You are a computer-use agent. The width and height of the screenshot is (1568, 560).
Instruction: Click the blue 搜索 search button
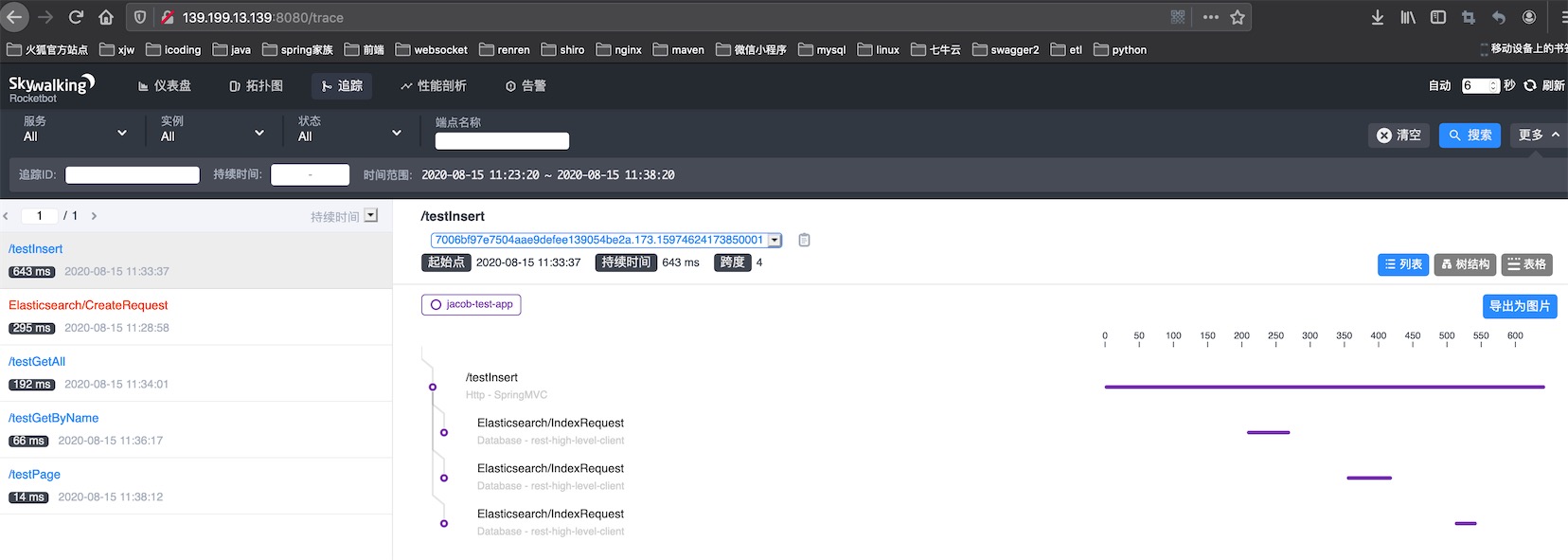(x=1470, y=135)
